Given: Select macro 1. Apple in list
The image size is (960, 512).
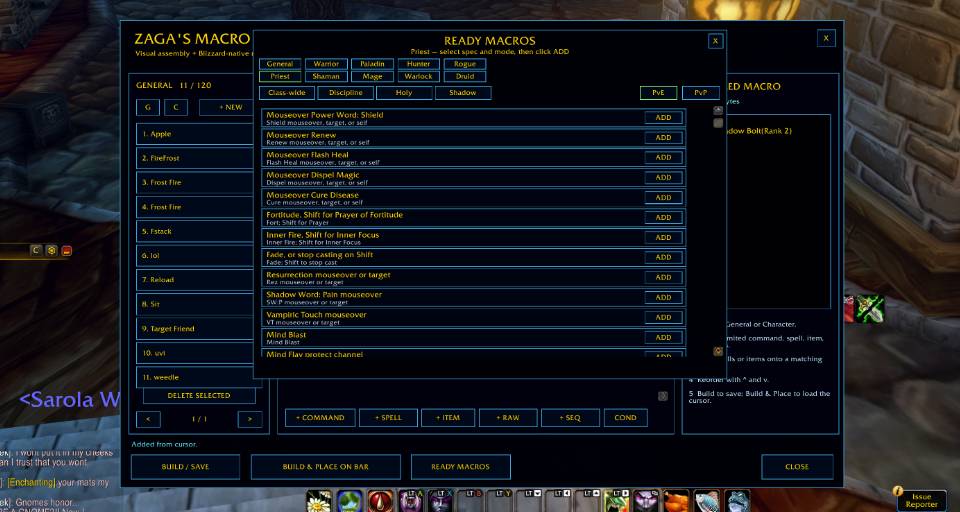Looking at the screenshot, I should click(x=195, y=134).
